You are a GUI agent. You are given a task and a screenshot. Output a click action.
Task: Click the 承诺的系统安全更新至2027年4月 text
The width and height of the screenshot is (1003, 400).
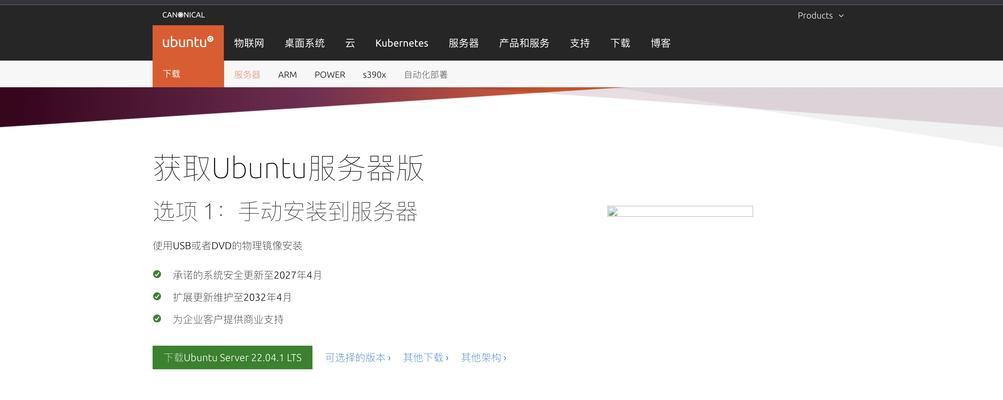(x=248, y=275)
